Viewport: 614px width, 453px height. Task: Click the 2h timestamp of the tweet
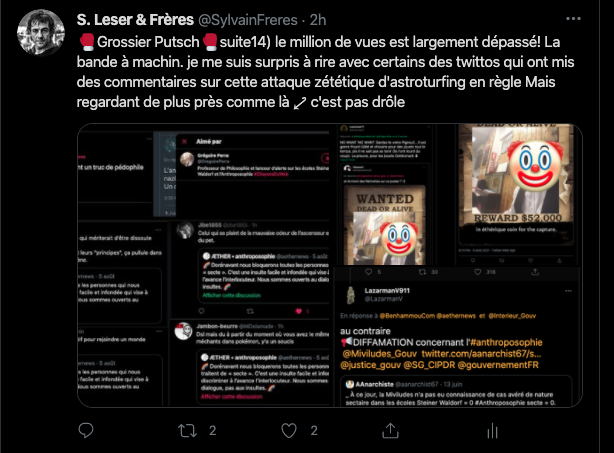(318, 20)
